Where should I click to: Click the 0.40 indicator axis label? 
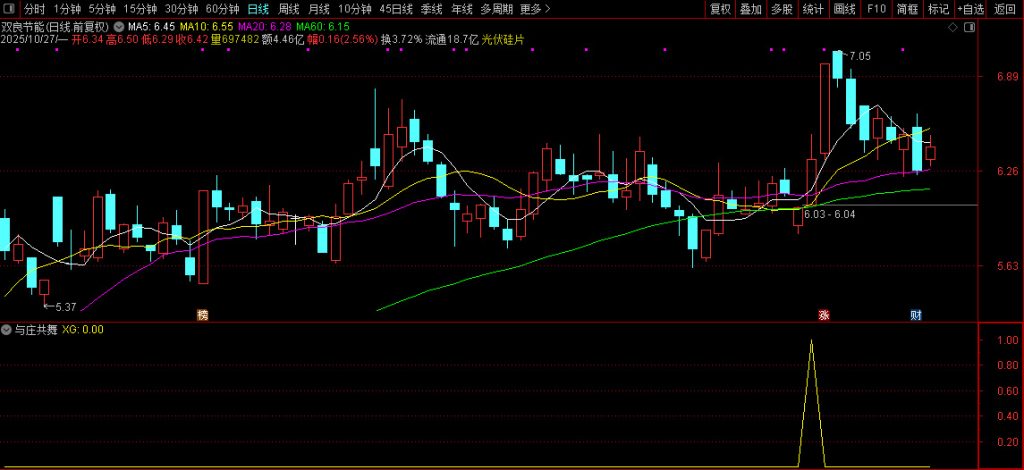click(1008, 416)
